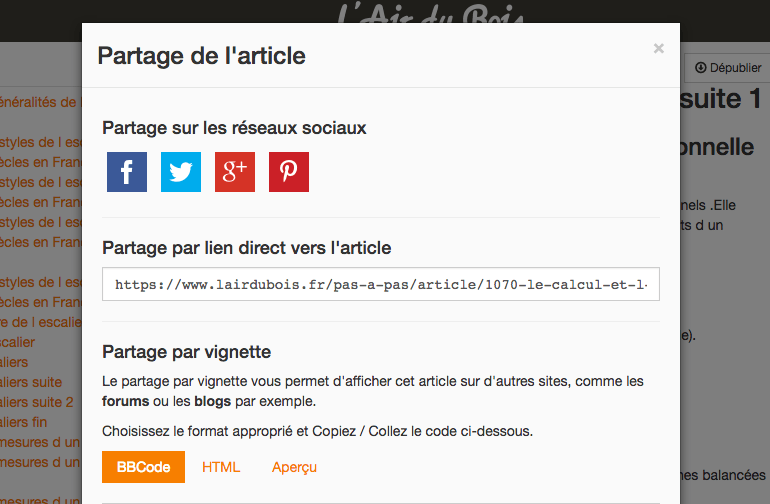
Task: Click the direct article link field
Action: (x=381, y=284)
